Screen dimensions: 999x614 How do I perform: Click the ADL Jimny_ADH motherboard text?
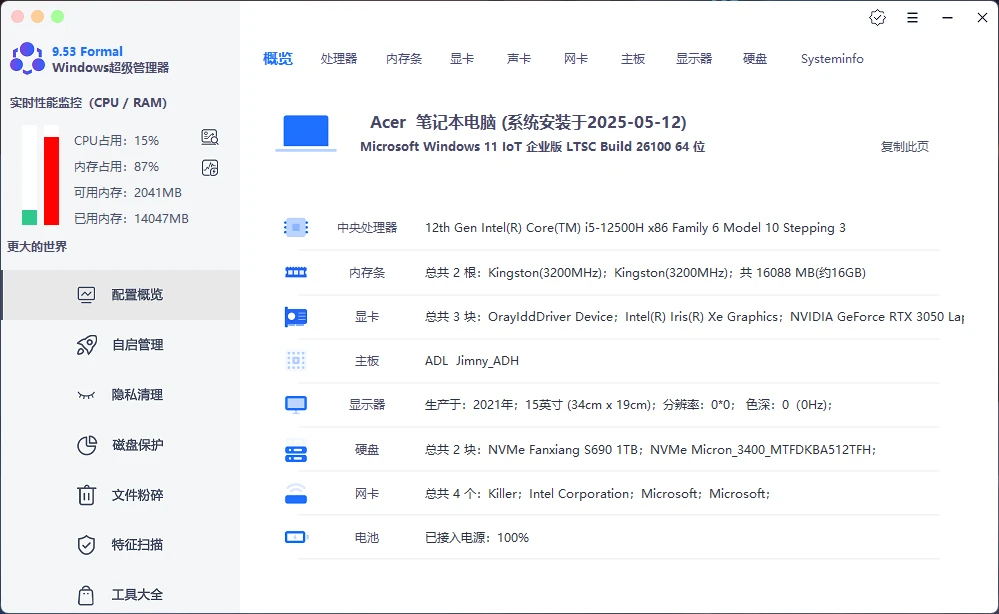click(472, 361)
